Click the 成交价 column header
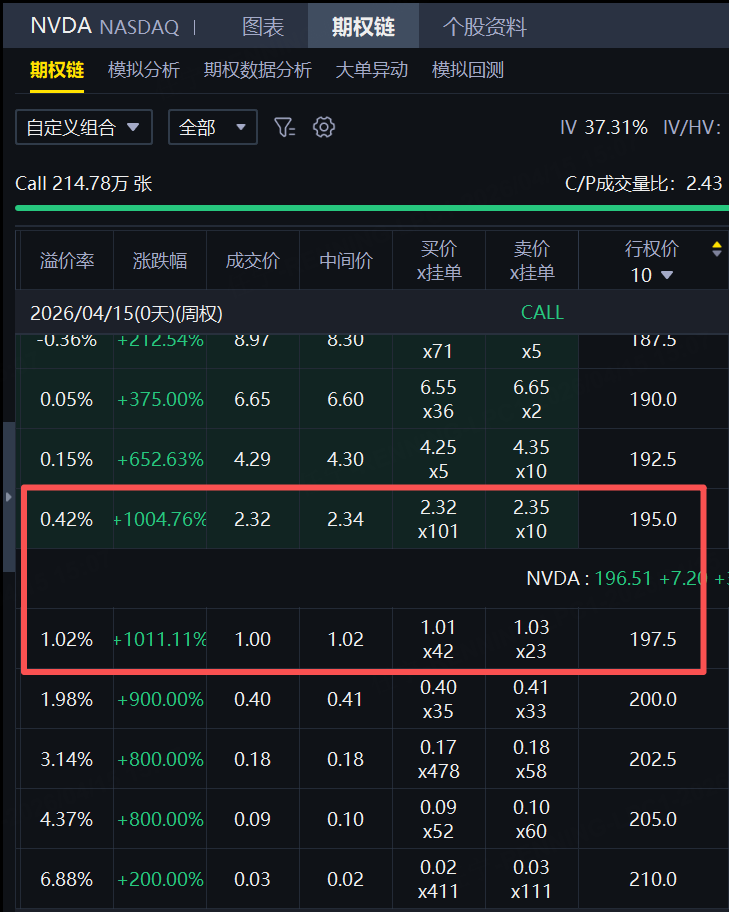 coord(253,261)
